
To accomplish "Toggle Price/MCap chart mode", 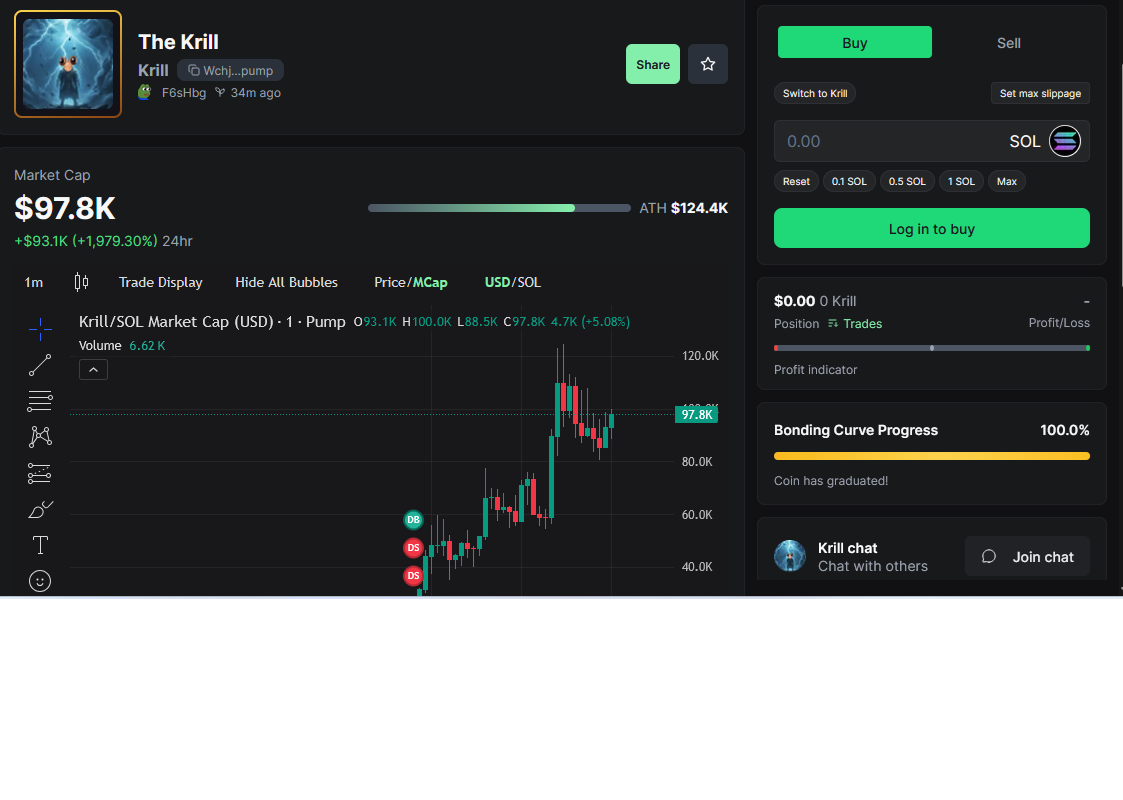I will click(411, 282).
